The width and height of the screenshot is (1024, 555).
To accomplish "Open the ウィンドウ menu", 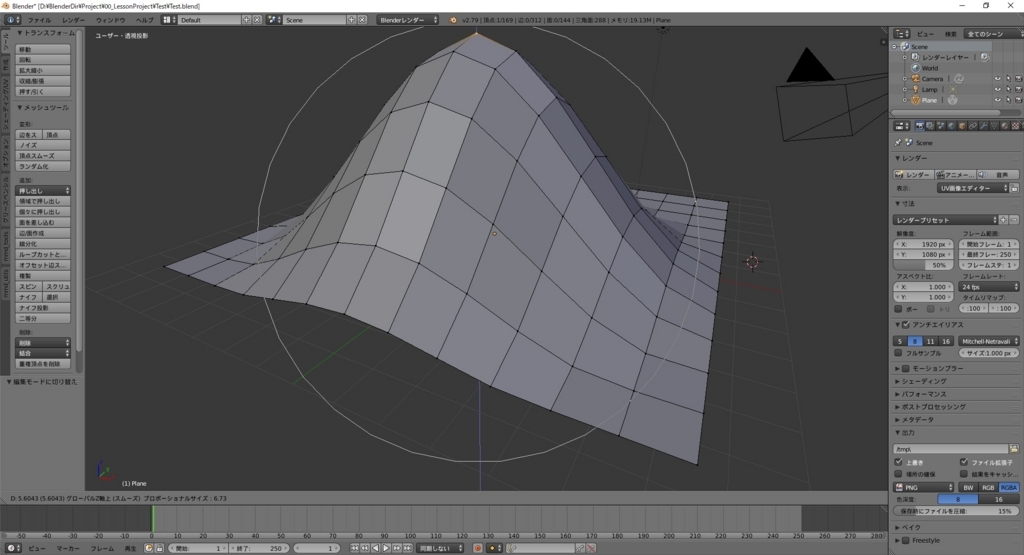I will point(110,20).
